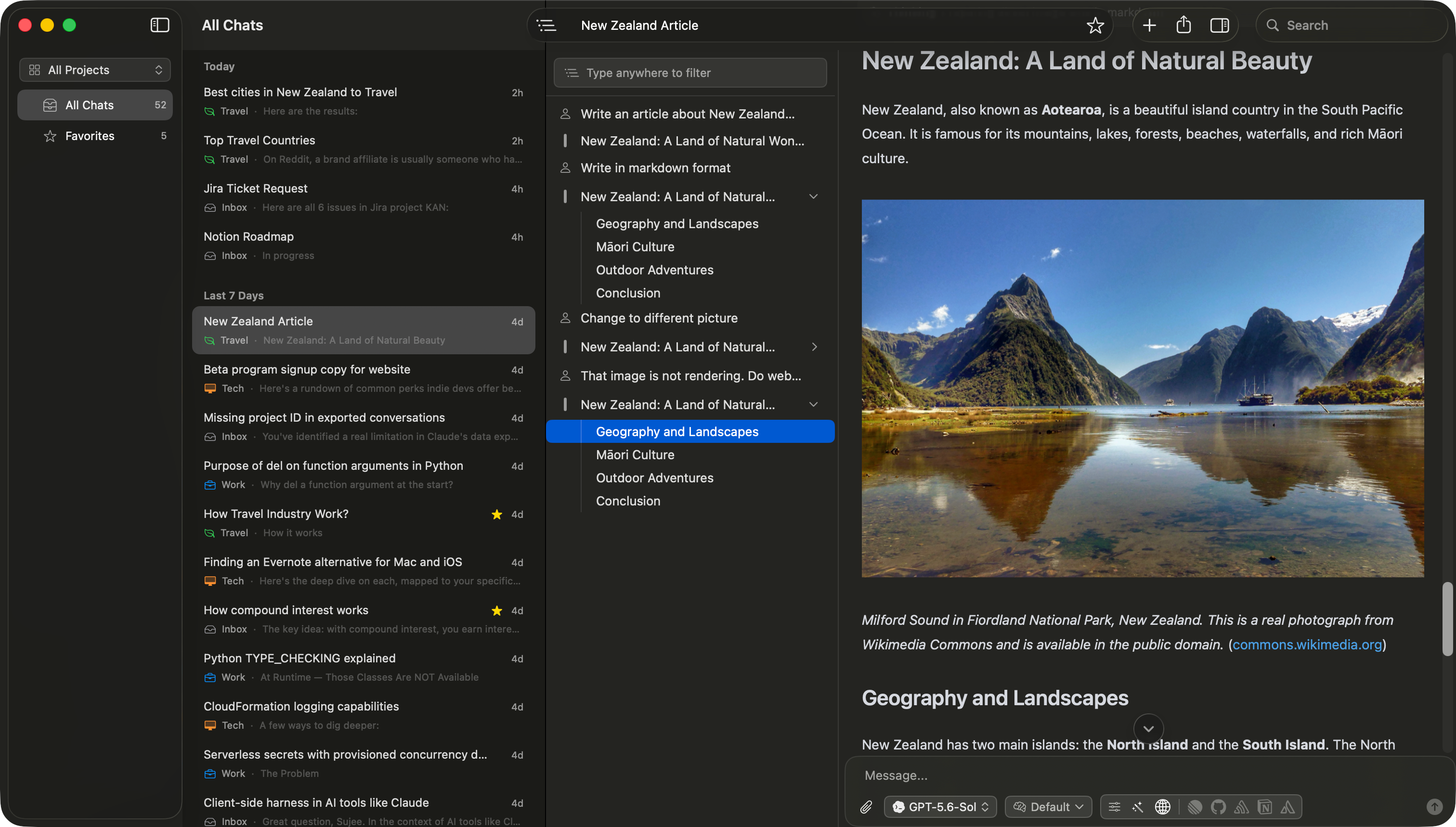Jump to Outdoor Adventures under the last outline section
This screenshot has height=827, width=1456.
click(654, 478)
